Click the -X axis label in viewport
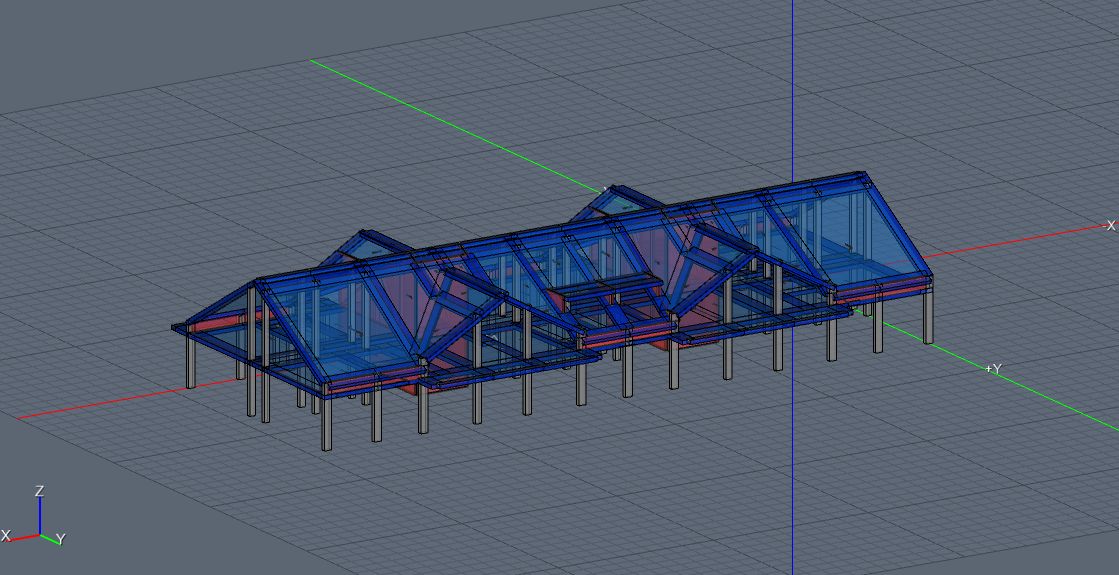The width and height of the screenshot is (1119, 575). tap(1110, 225)
